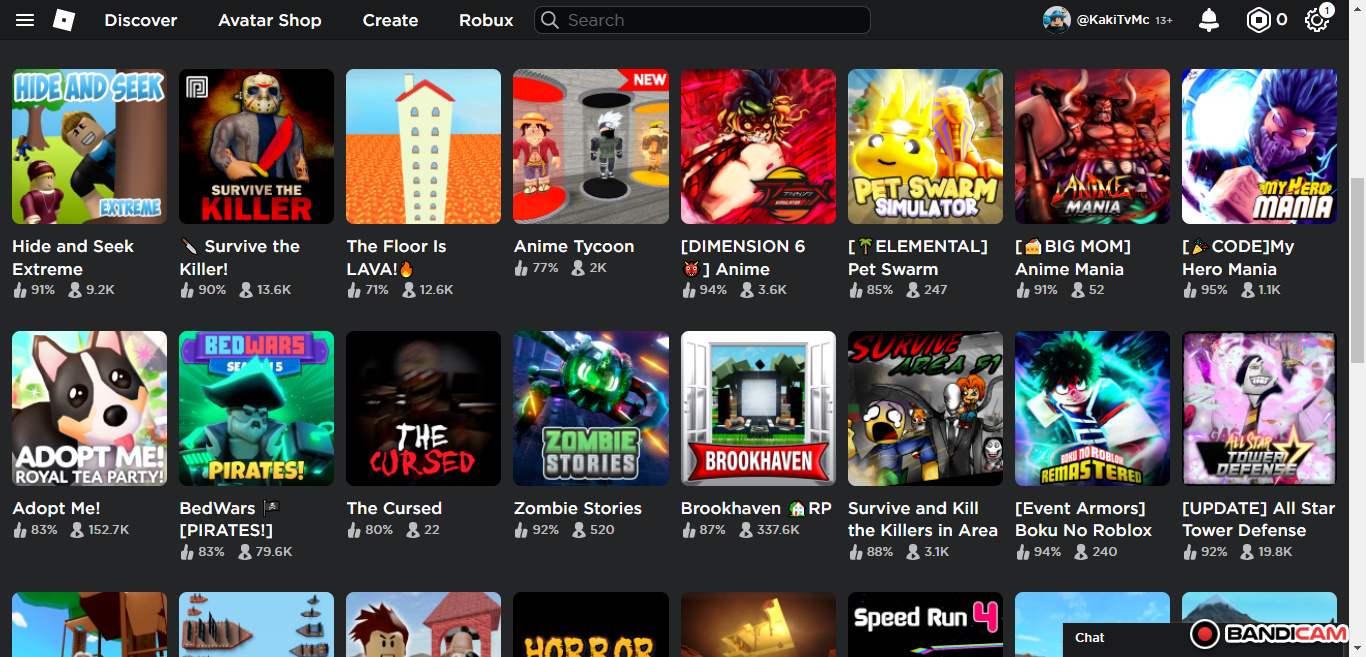The width and height of the screenshot is (1366, 657).
Task: Click the Zombie Stories title link
Action: 577,508
